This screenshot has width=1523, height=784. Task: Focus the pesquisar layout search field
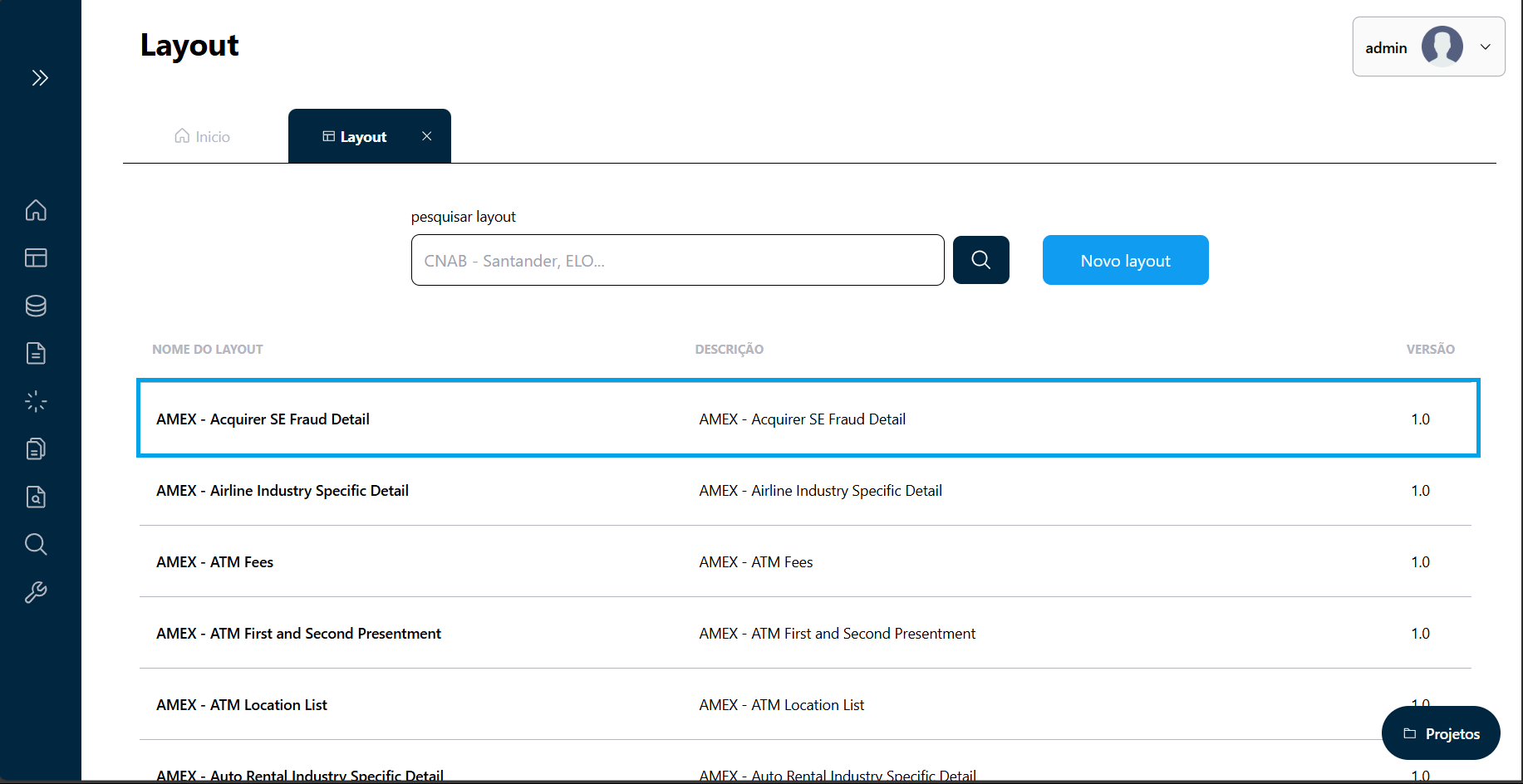pyautogui.click(x=677, y=261)
